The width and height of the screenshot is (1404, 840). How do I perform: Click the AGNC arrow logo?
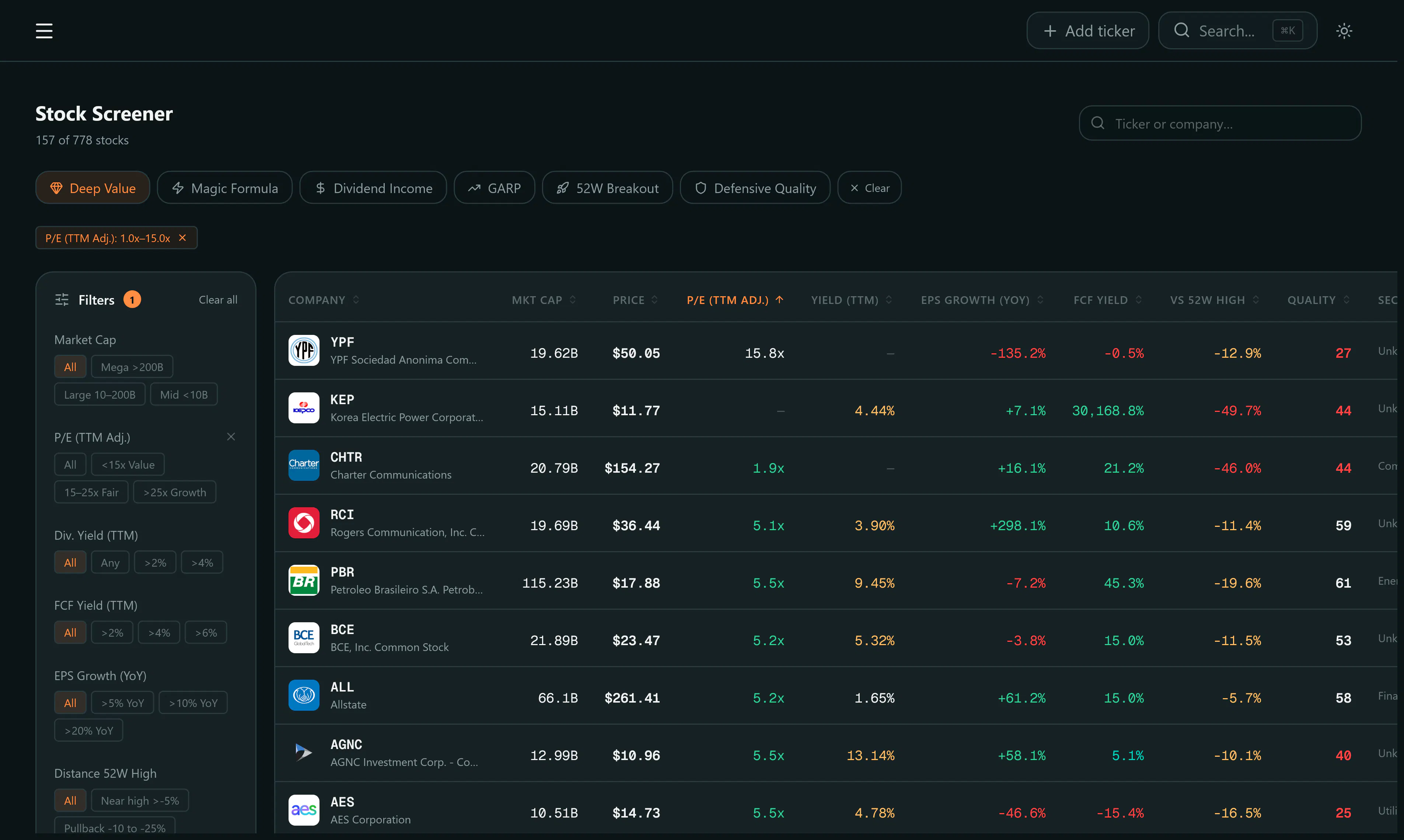(304, 753)
